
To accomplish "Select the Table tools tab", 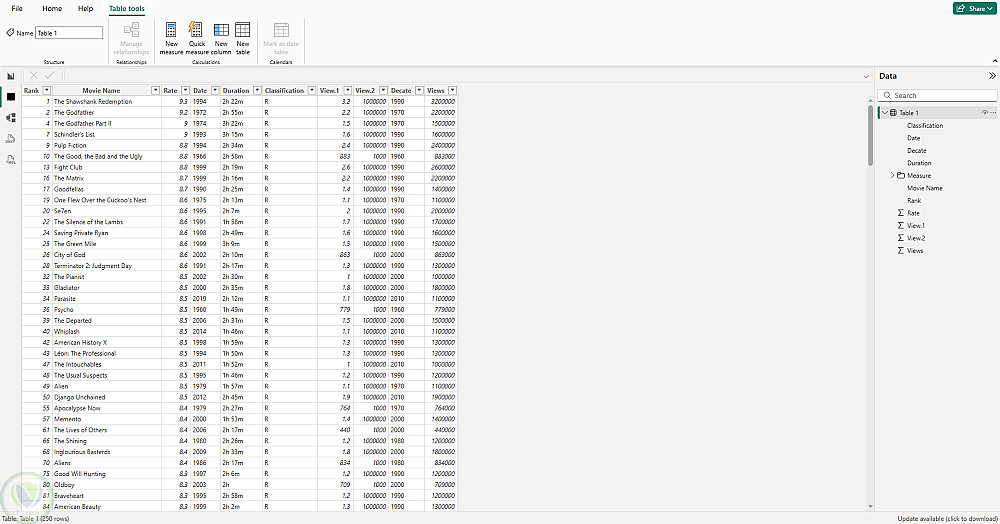I will click(x=126, y=8).
